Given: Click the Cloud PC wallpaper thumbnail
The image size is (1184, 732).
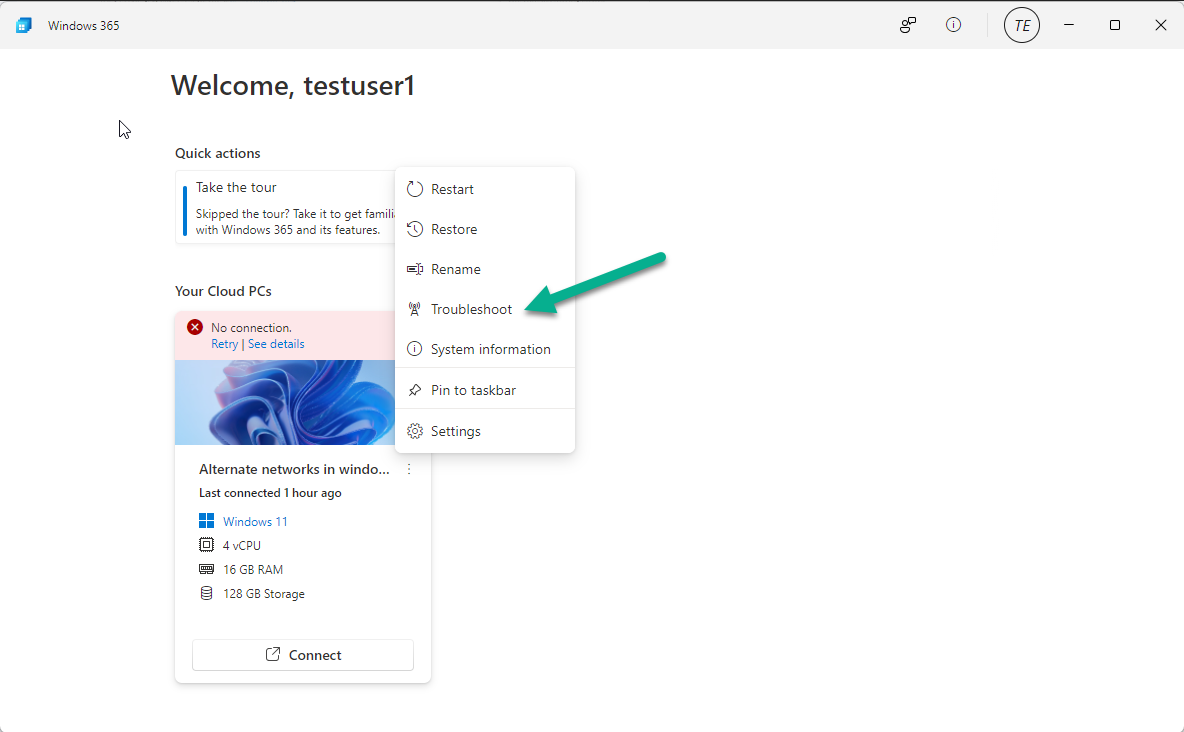Looking at the screenshot, I should point(285,402).
